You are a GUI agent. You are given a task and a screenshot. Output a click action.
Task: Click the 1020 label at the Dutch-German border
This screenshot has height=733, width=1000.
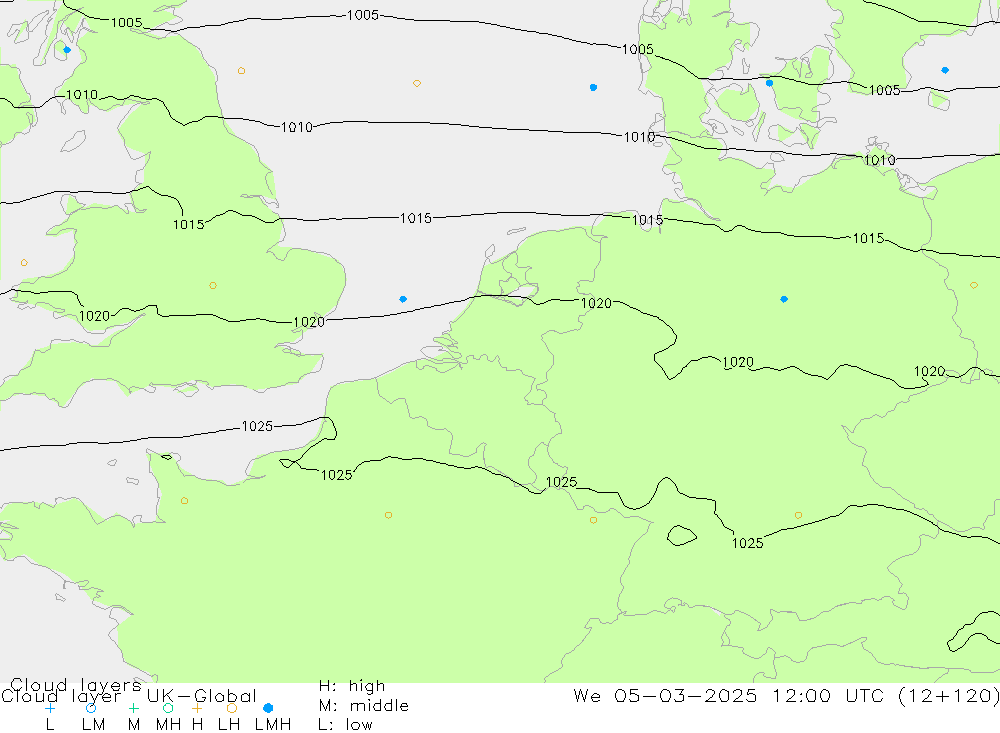(596, 303)
